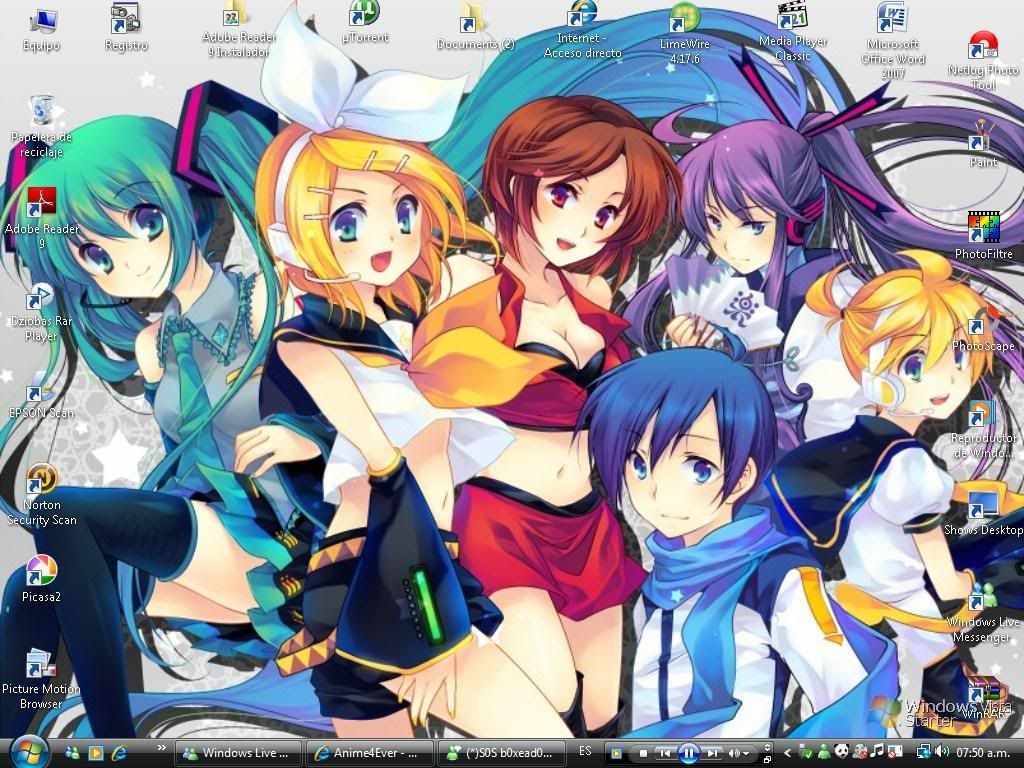Toggle Media Player toolbar video/visualization window
Image resolution: width=1024 pixels, height=768 pixels.
[767, 747]
